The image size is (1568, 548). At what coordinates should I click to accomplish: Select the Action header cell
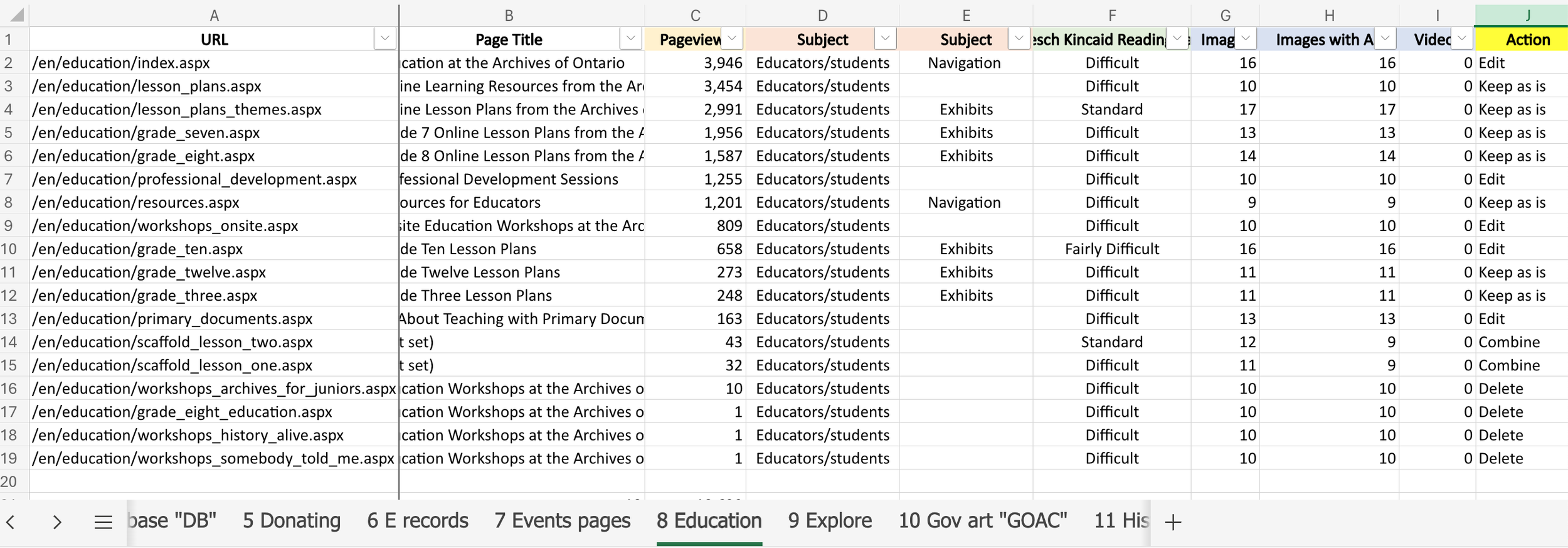[1522, 40]
